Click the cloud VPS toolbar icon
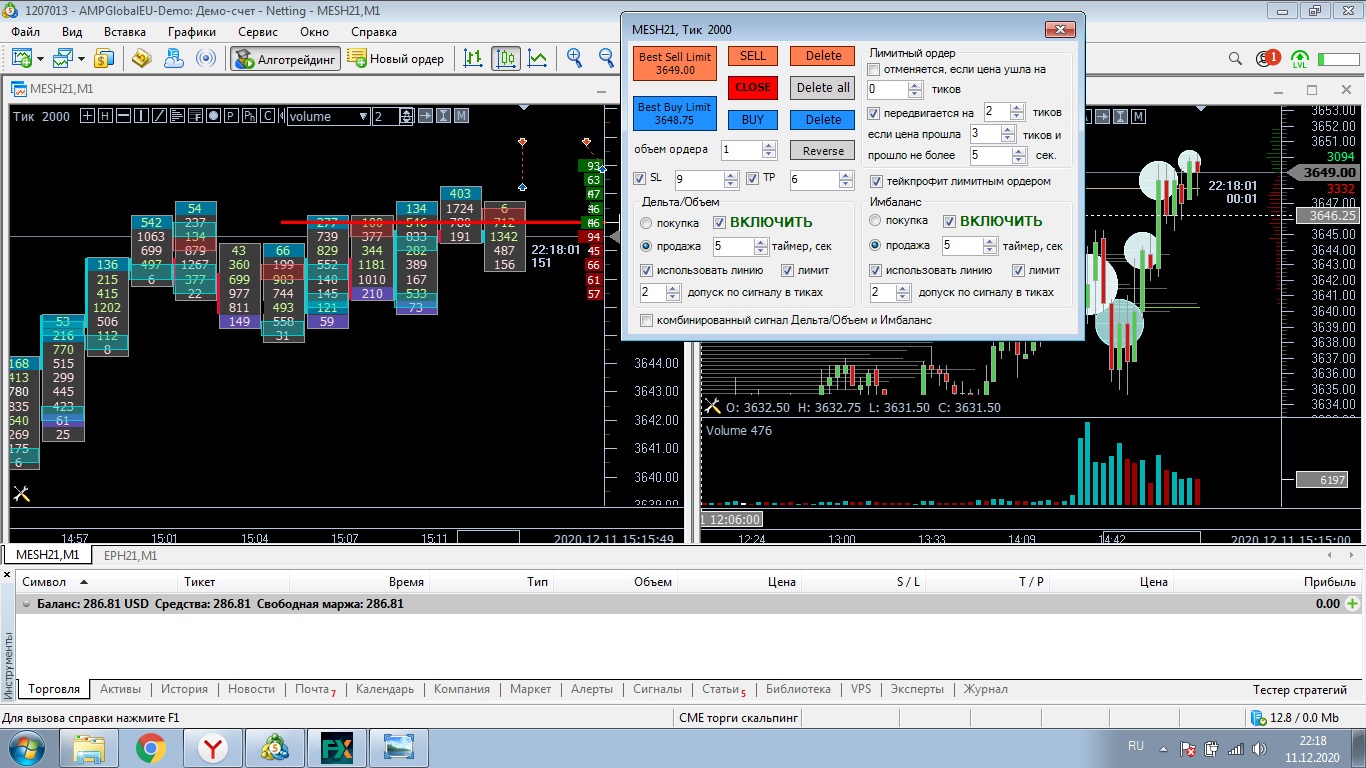 [x=174, y=58]
